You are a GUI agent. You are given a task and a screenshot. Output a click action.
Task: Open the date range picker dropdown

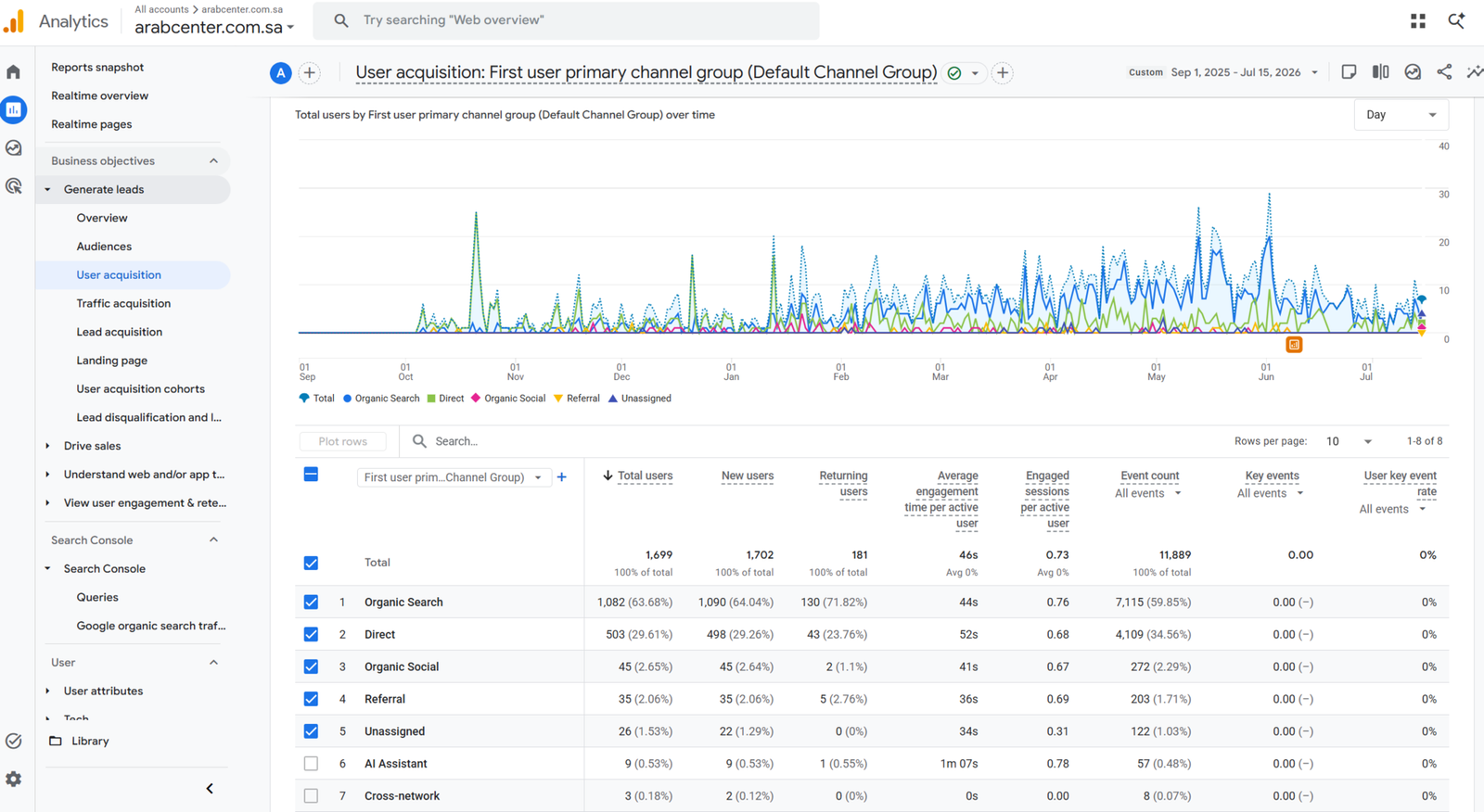point(1223,72)
